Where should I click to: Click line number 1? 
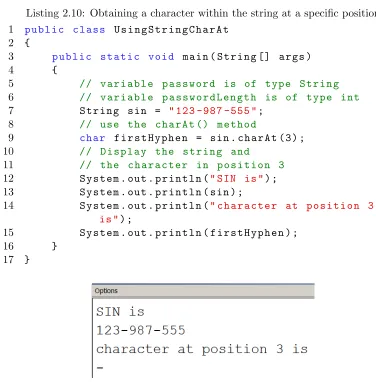[11, 30]
